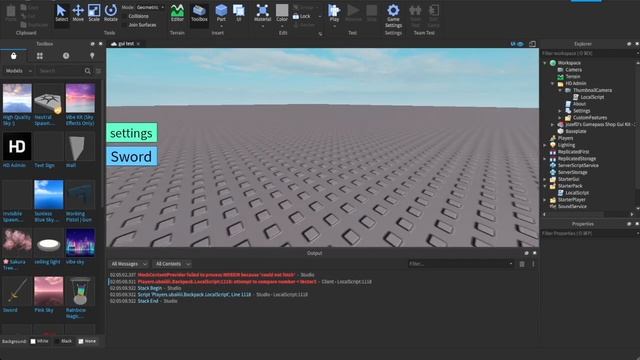Select the Select tool
This screenshot has height=360, width=640.
tap(62, 13)
